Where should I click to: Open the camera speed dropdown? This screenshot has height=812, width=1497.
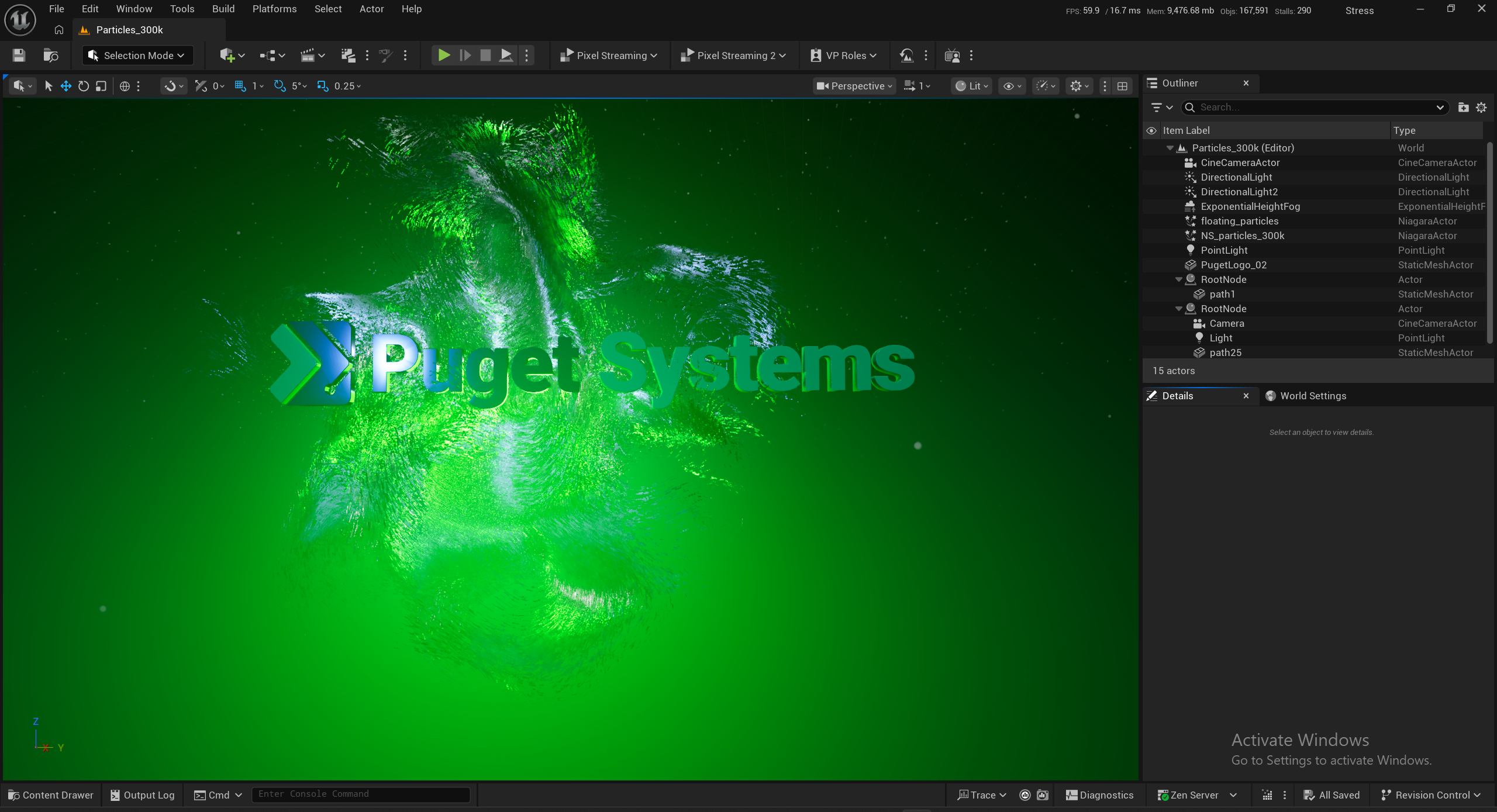pos(917,86)
